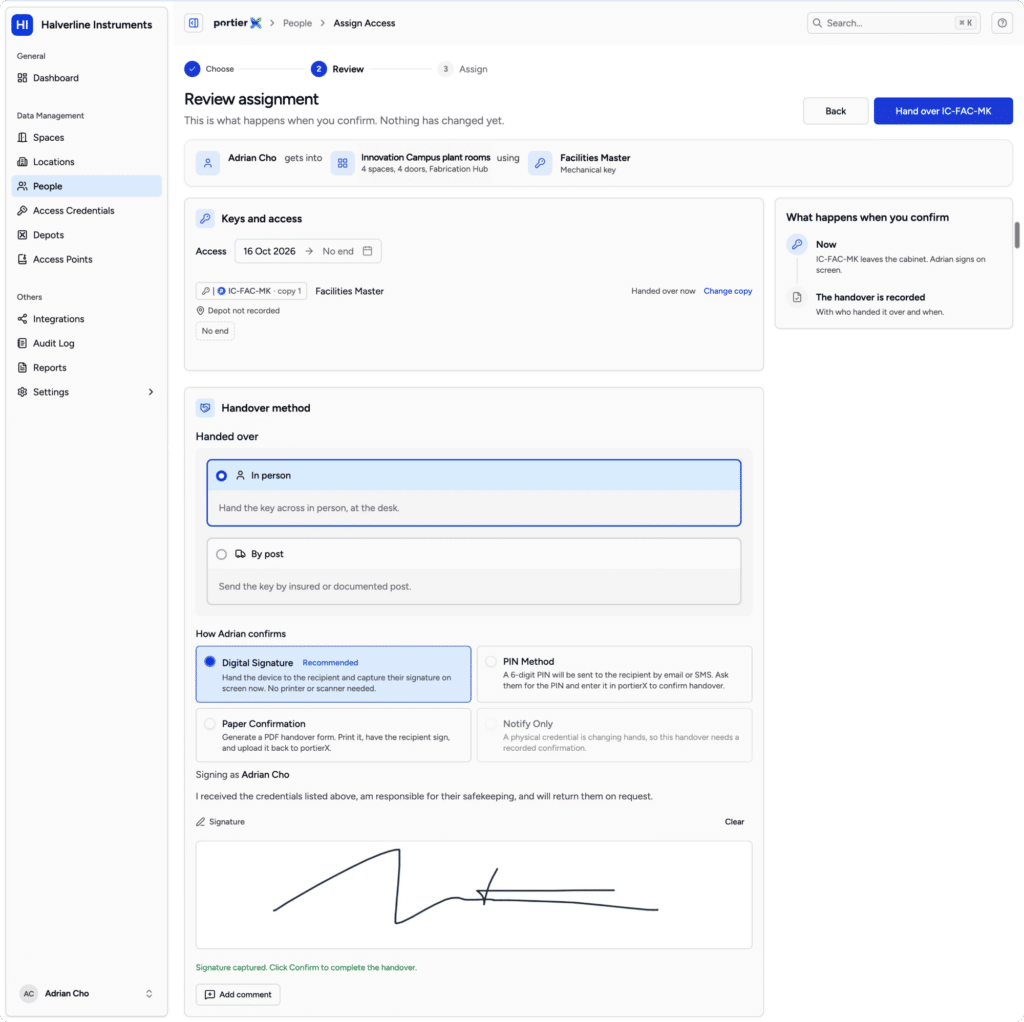The image size is (1024, 1022).
Task: Navigate to Access Points
Action: [86, 259]
